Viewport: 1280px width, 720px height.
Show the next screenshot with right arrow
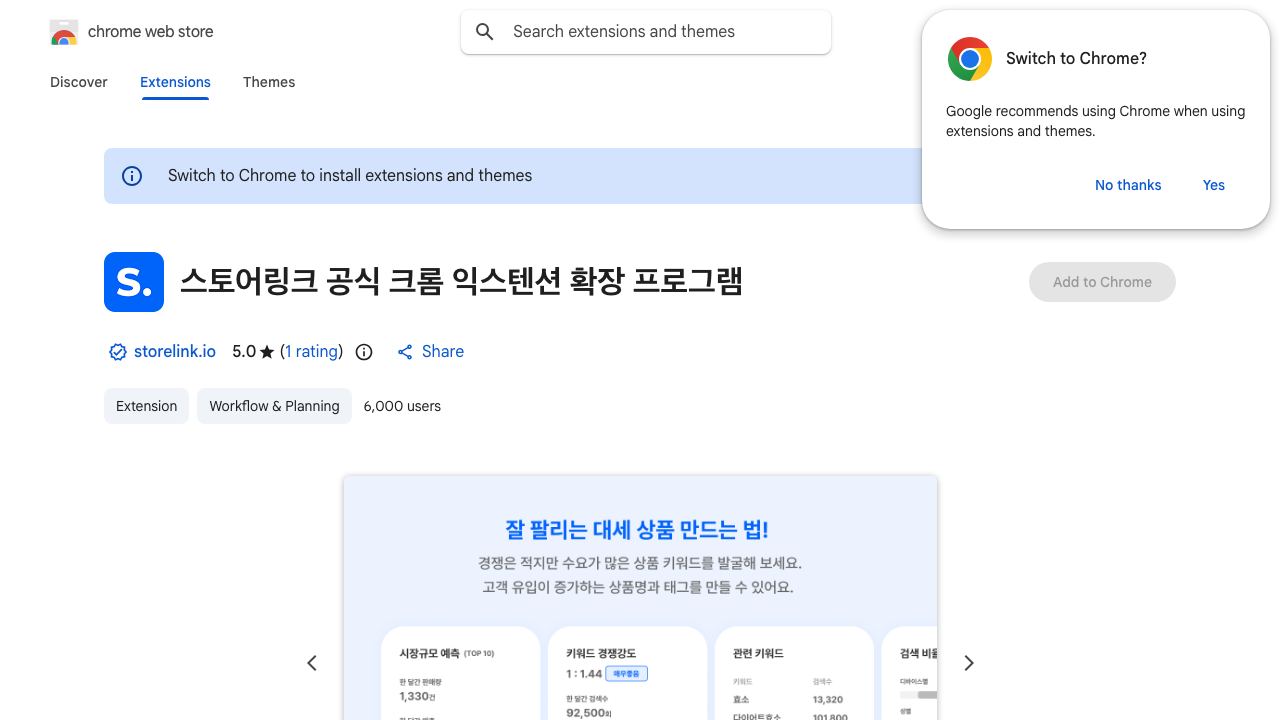tap(968, 663)
